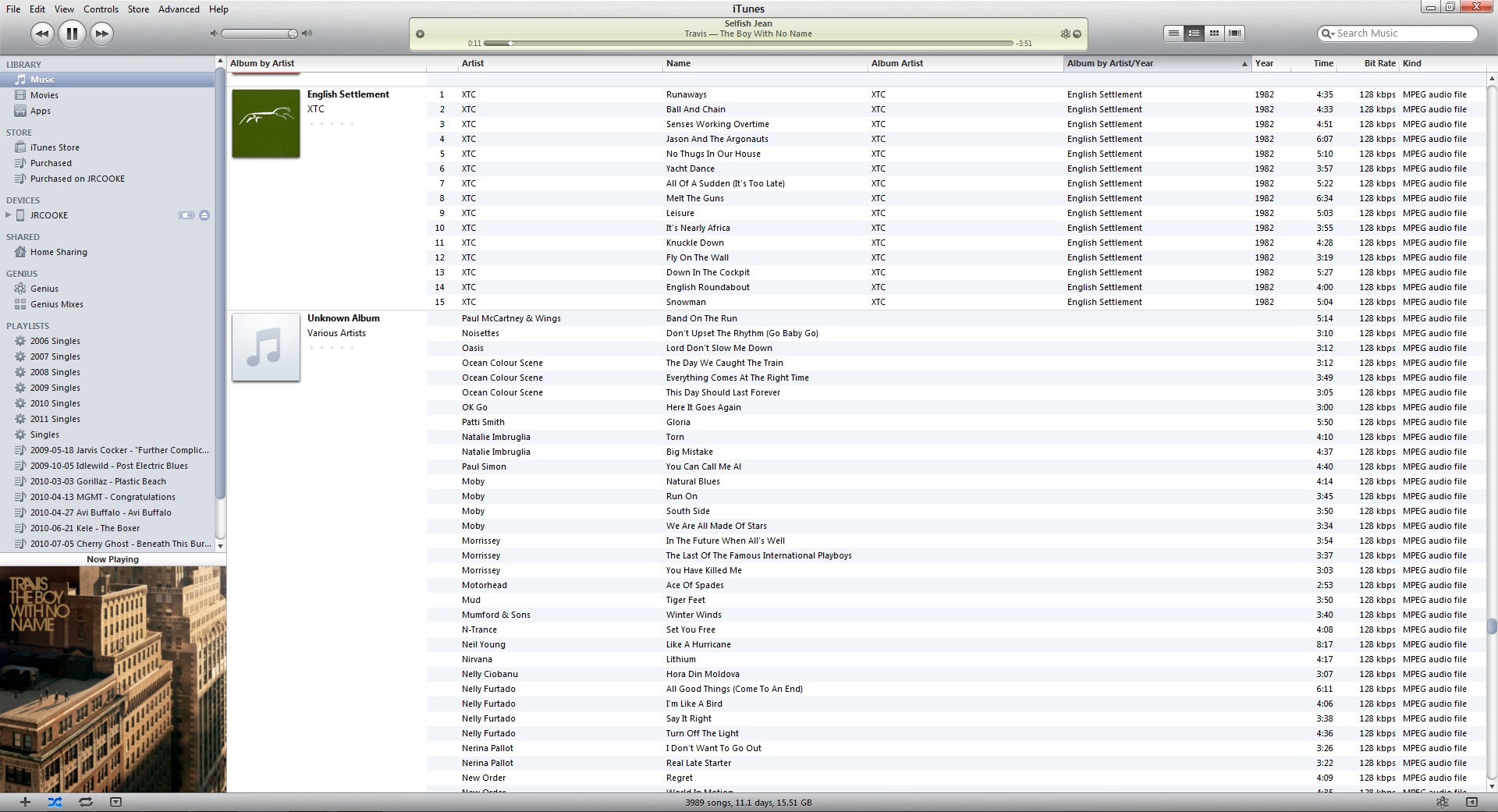Sort by the Time column header
This screenshot has width=1498, height=812.
coord(1314,63)
